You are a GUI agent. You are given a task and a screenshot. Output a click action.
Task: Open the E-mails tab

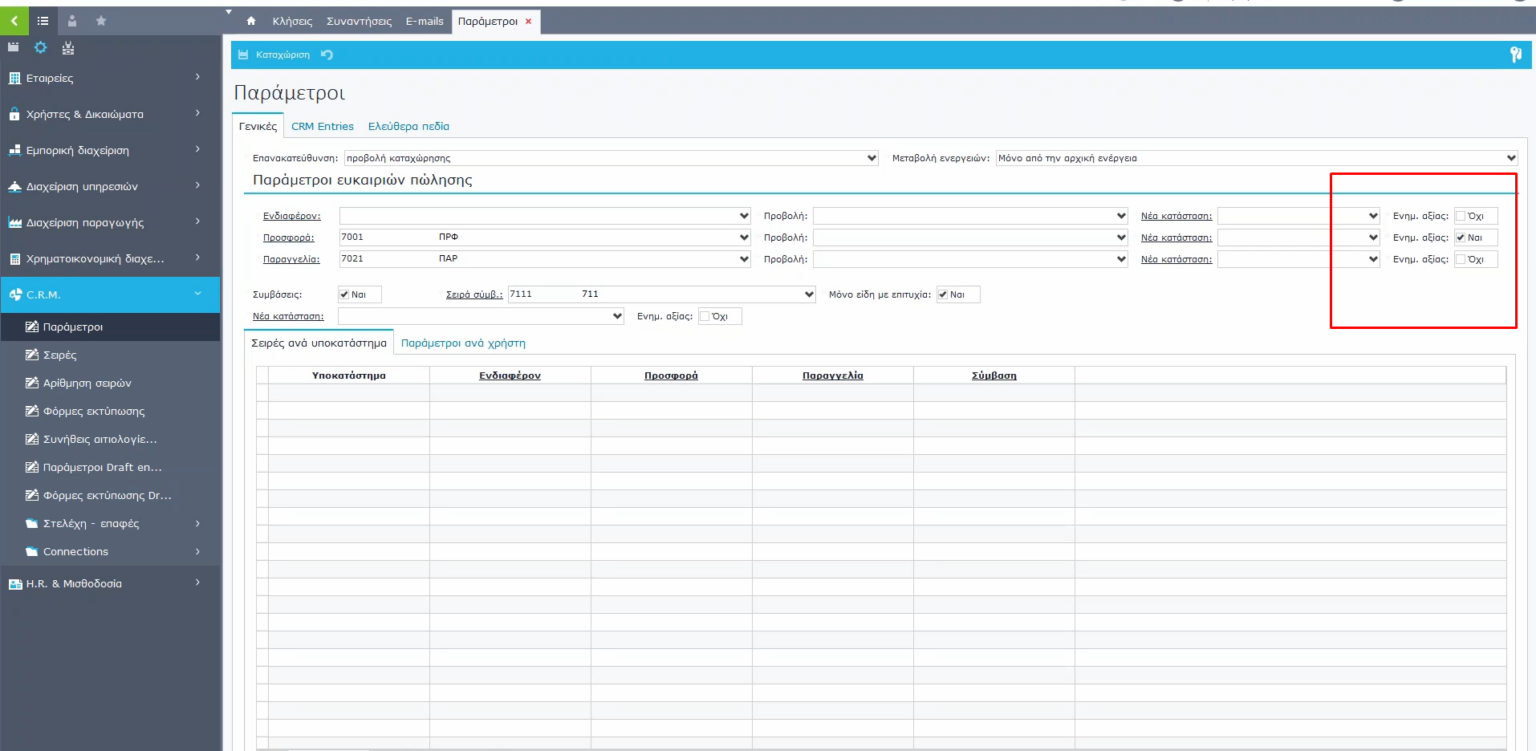(x=424, y=21)
